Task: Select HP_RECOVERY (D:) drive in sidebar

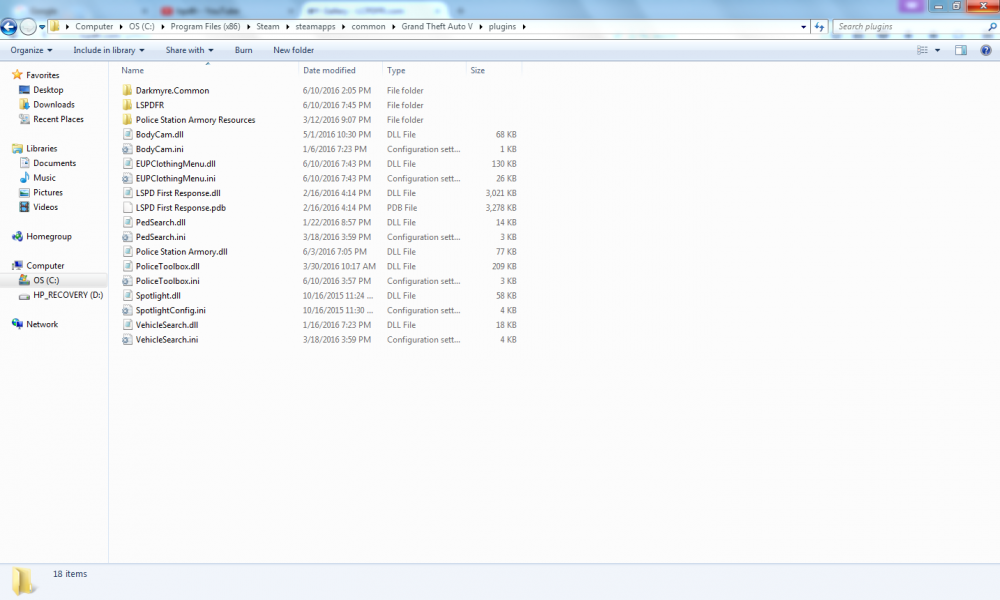Action: pos(68,295)
